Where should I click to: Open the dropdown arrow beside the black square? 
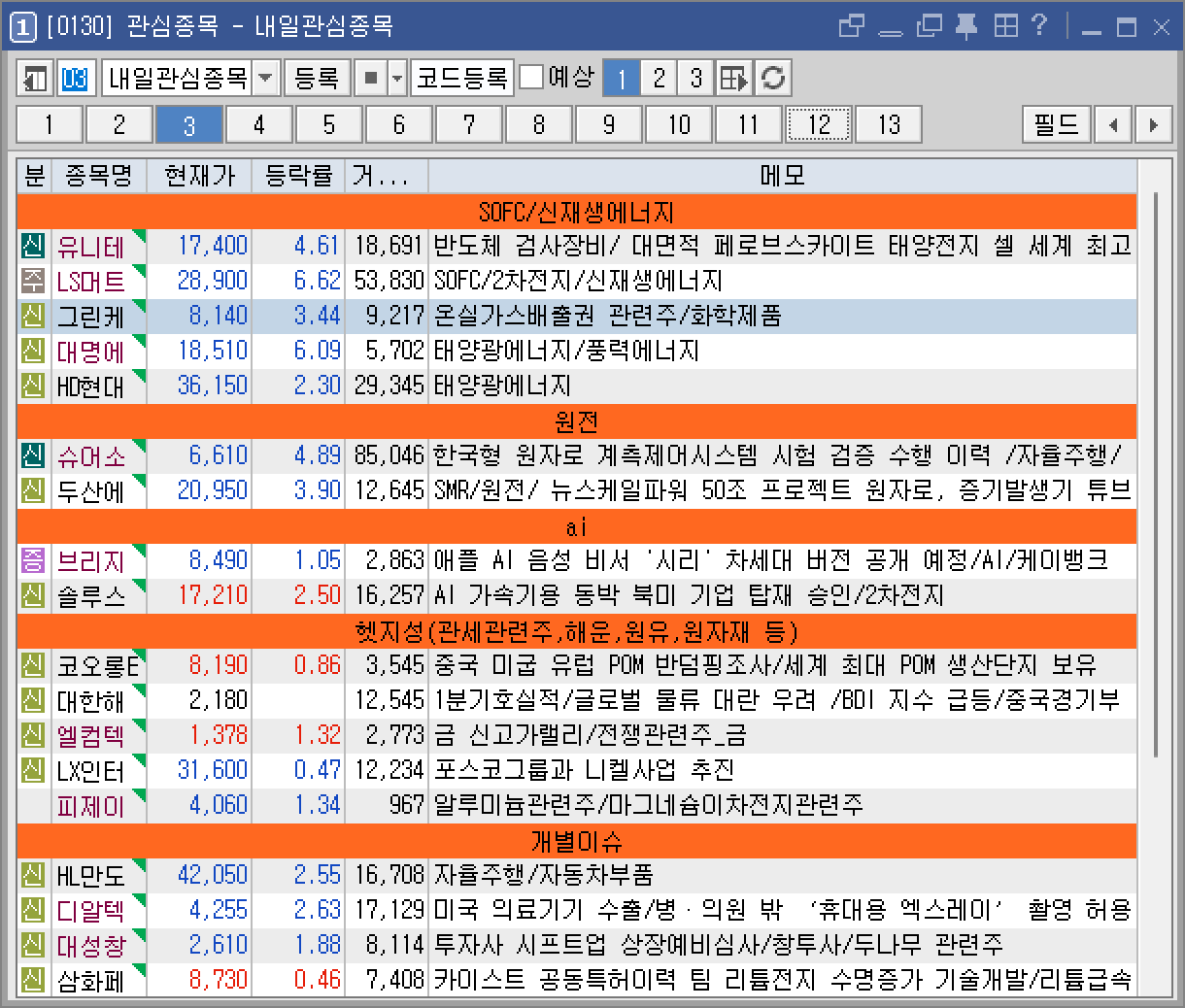click(x=396, y=78)
